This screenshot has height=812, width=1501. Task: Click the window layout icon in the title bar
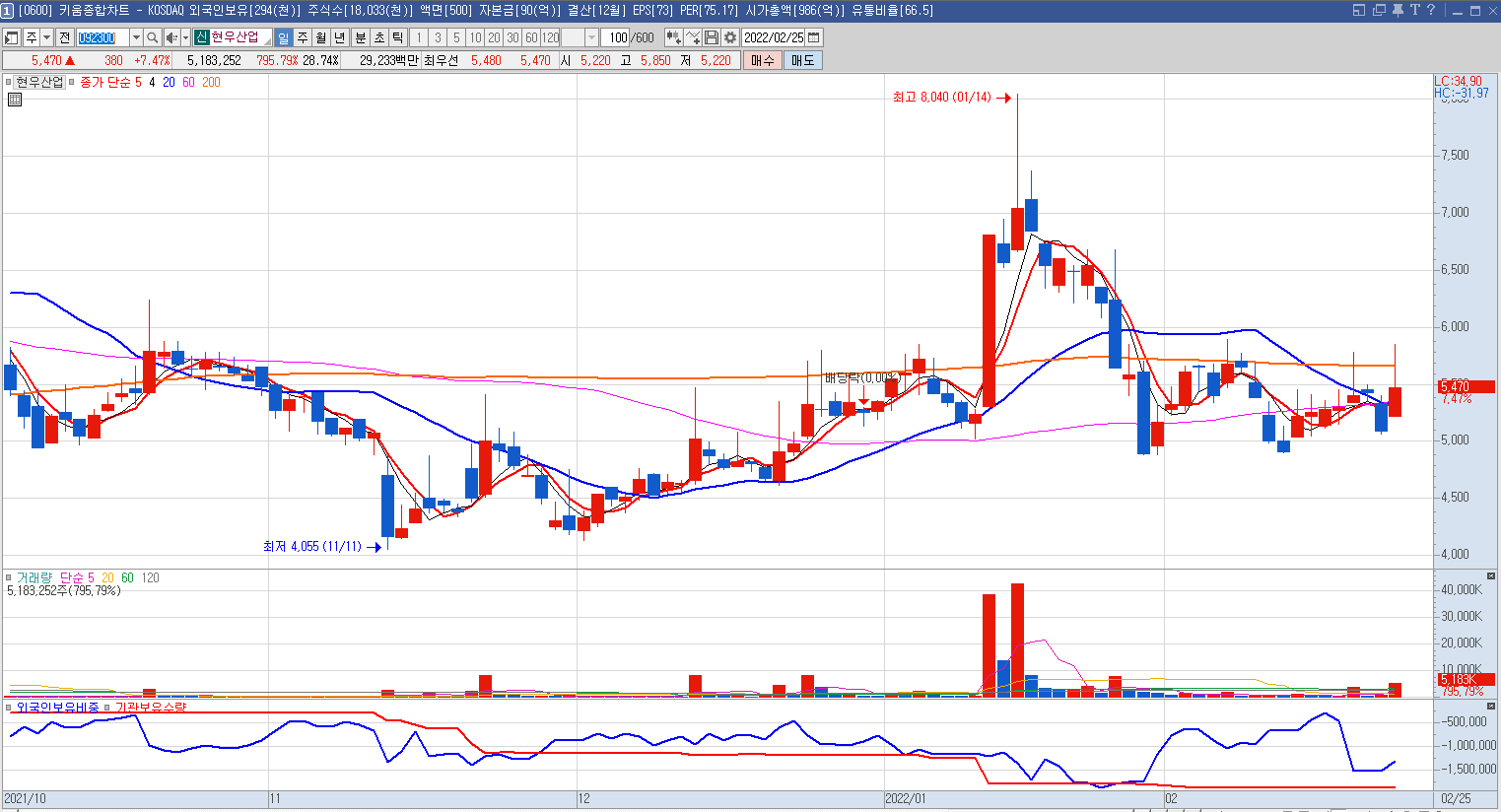pyautogui.click(x=1359, y=10)
